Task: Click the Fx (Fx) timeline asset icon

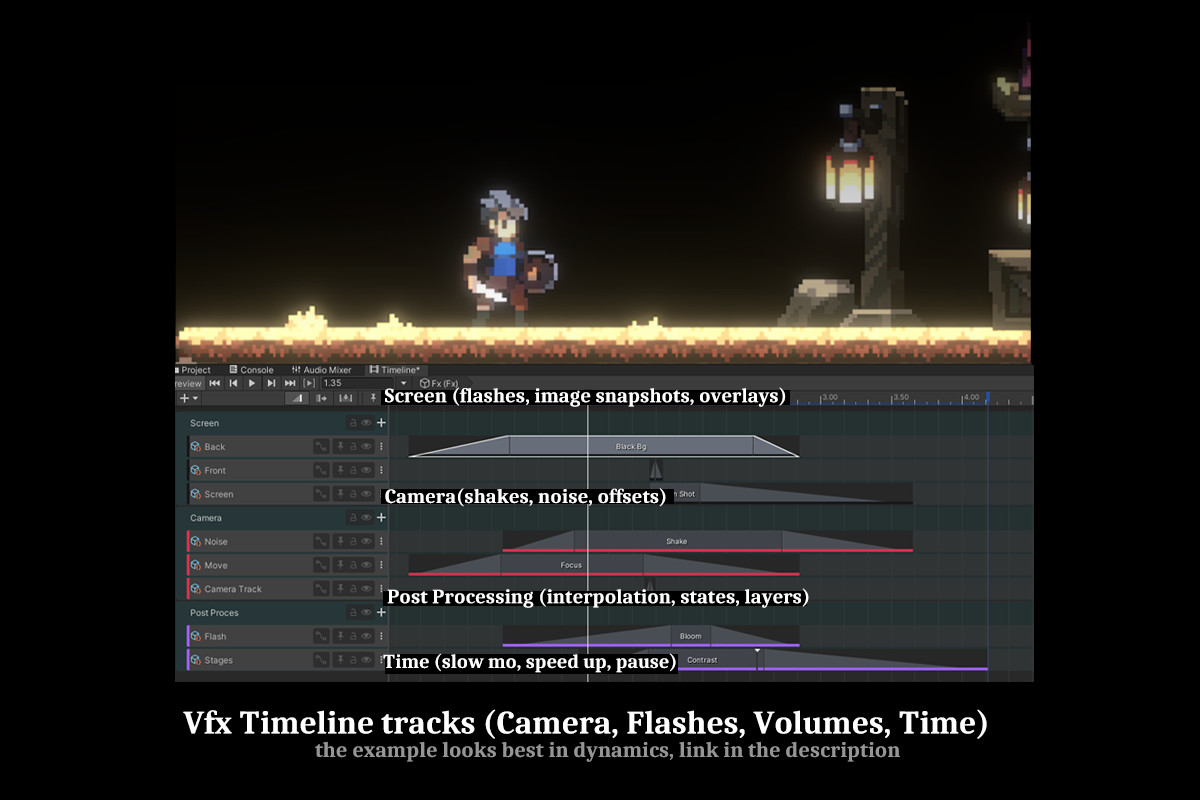Action: coord(425,383)
